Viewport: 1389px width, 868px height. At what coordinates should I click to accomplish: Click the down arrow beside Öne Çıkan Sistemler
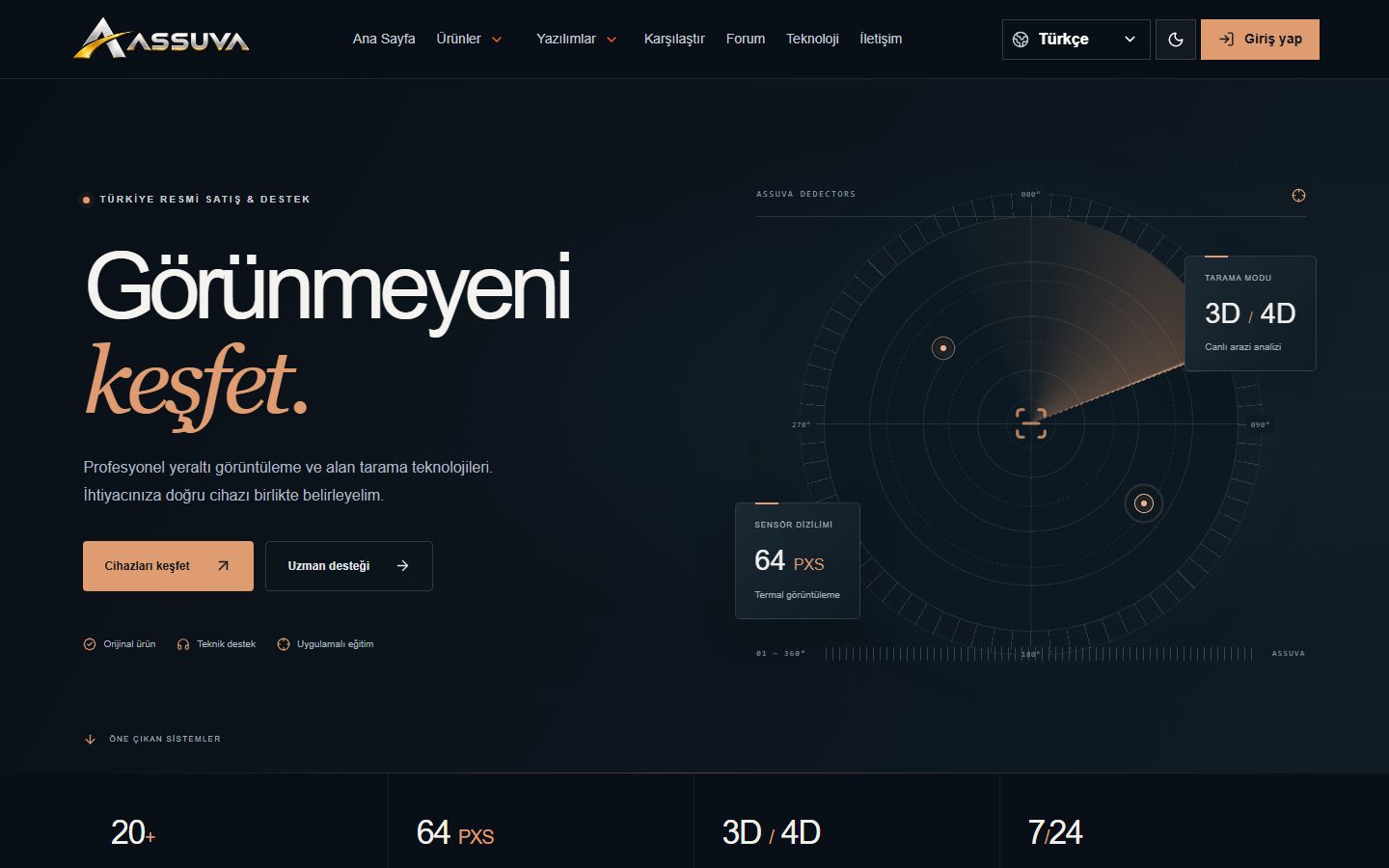point(91,740)
